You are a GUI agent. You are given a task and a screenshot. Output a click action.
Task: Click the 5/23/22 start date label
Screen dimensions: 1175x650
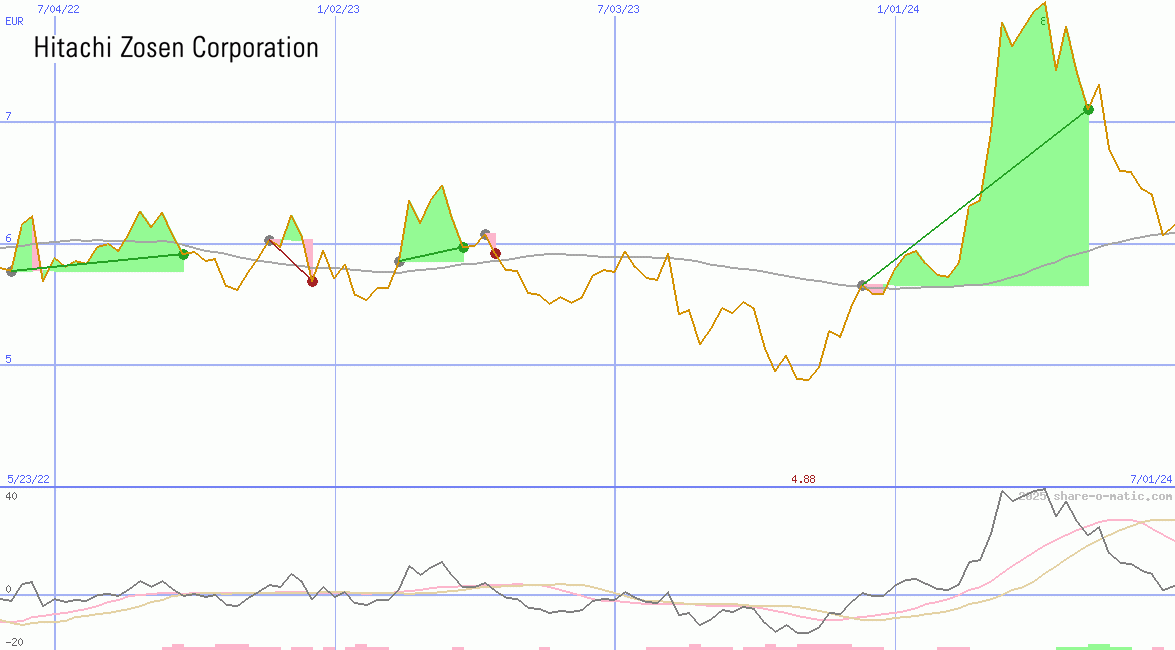click(x=28, y=479)
